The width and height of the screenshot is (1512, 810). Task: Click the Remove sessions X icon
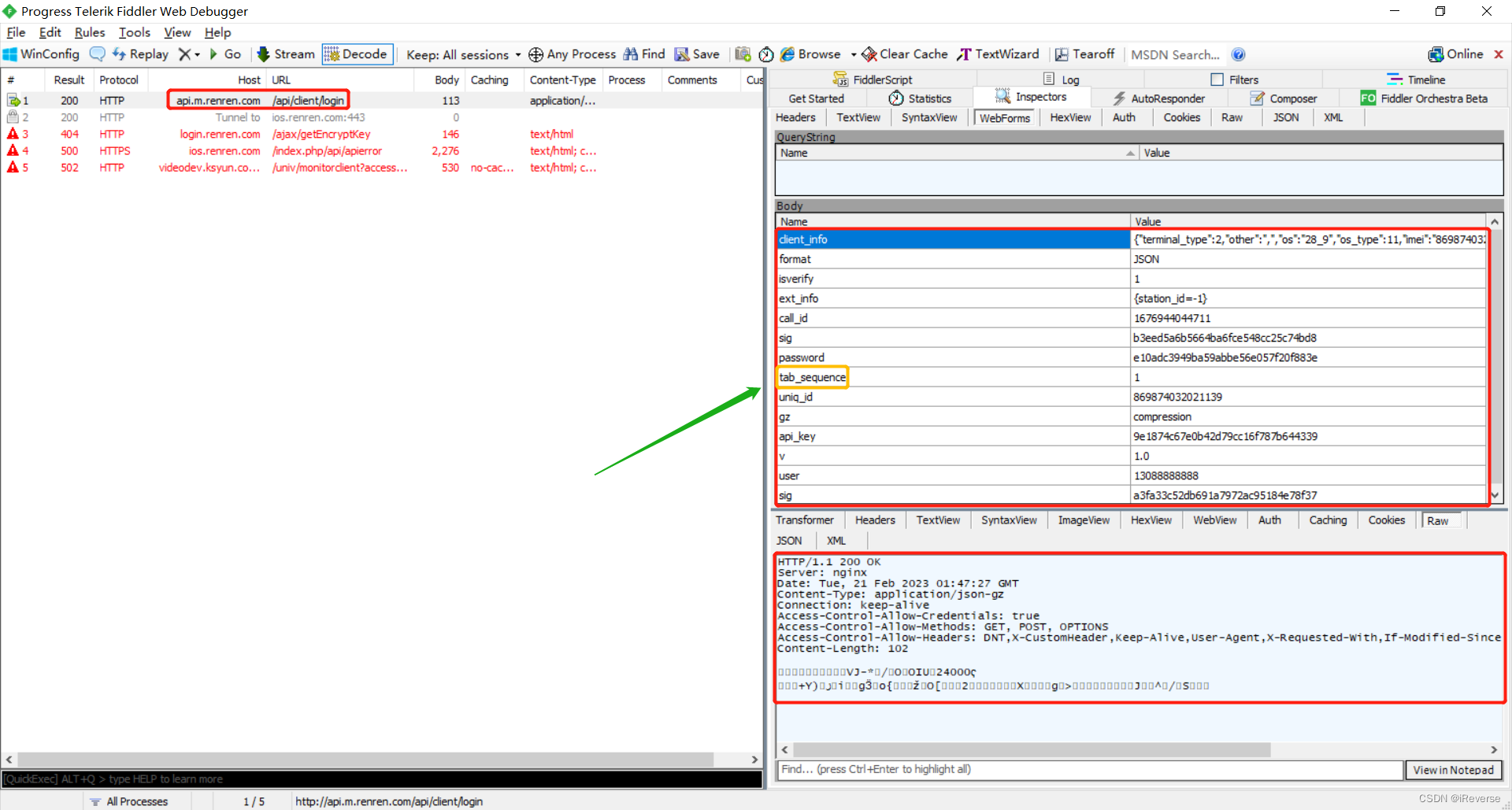[184, 54]
